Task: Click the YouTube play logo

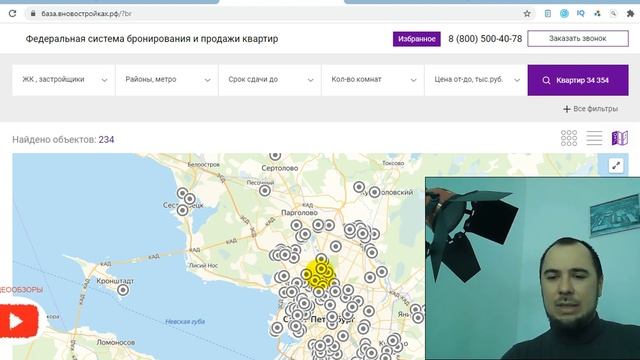Action: tap(19, 321)
